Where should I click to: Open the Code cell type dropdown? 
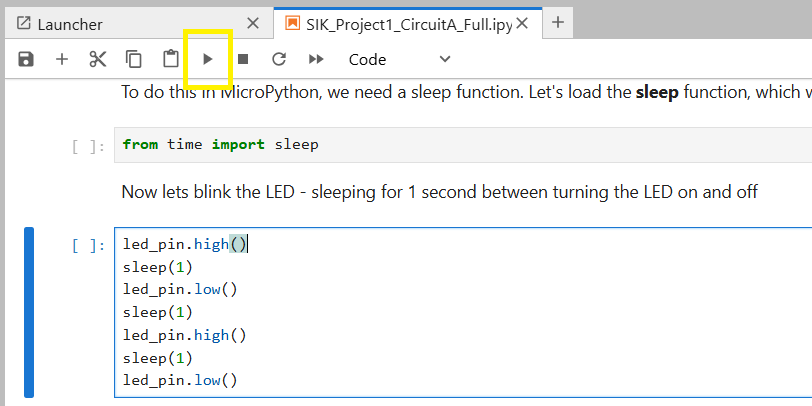pyautogui.click(x=399, y=60)
